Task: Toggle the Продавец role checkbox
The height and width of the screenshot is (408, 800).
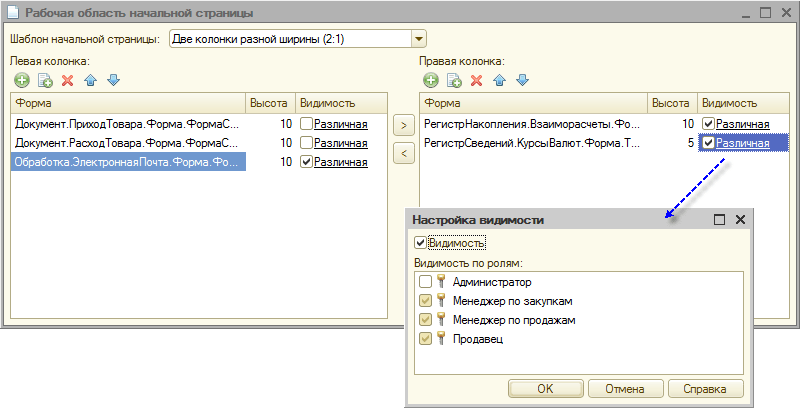Action: (426, 339)
